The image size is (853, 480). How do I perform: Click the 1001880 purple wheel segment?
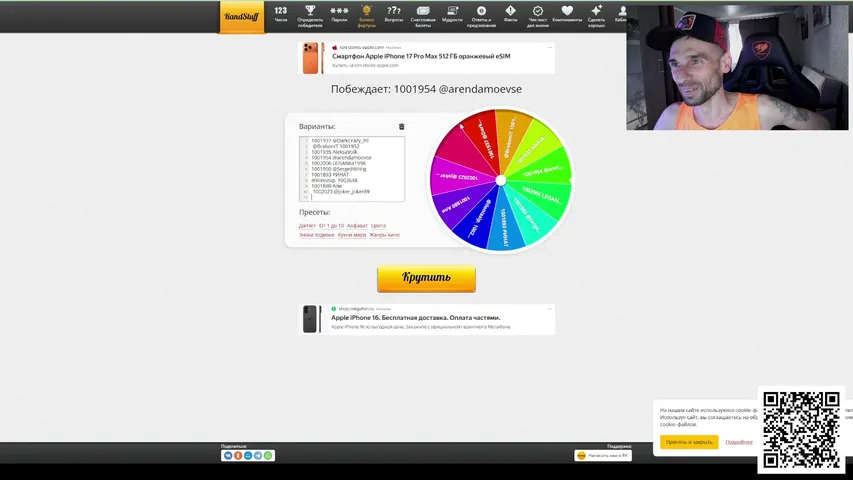(x=460, y=204)
